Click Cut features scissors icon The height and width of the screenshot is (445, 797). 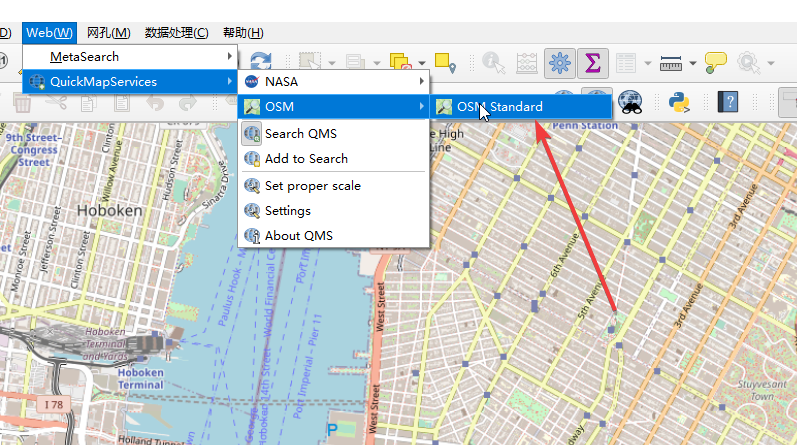coord(56,102)
